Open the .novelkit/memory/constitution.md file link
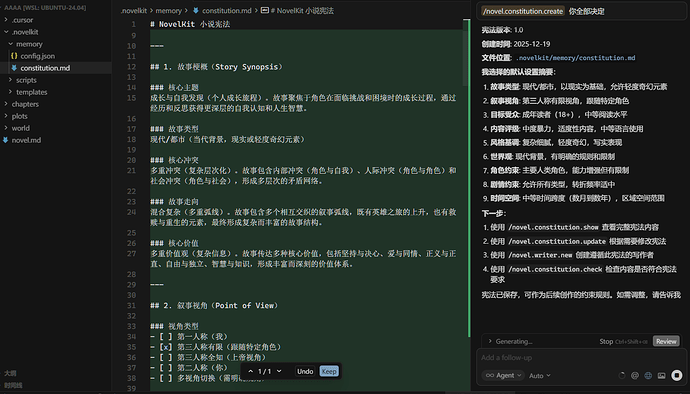690x394 pixels. tap(576, 58)
